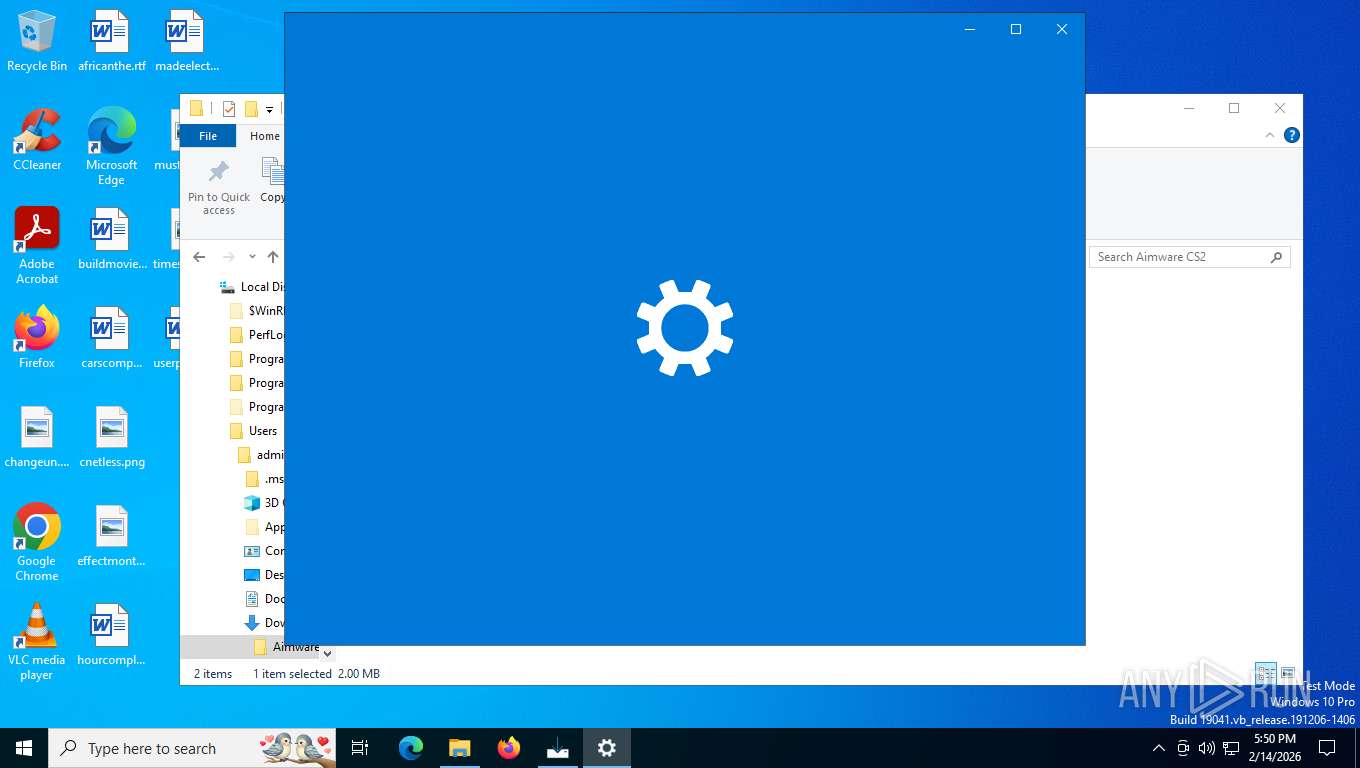Viewport: 1360px width, 768px height.
Task: Launch Firefox from the desktop shortcut
Action: click(37, 338)
